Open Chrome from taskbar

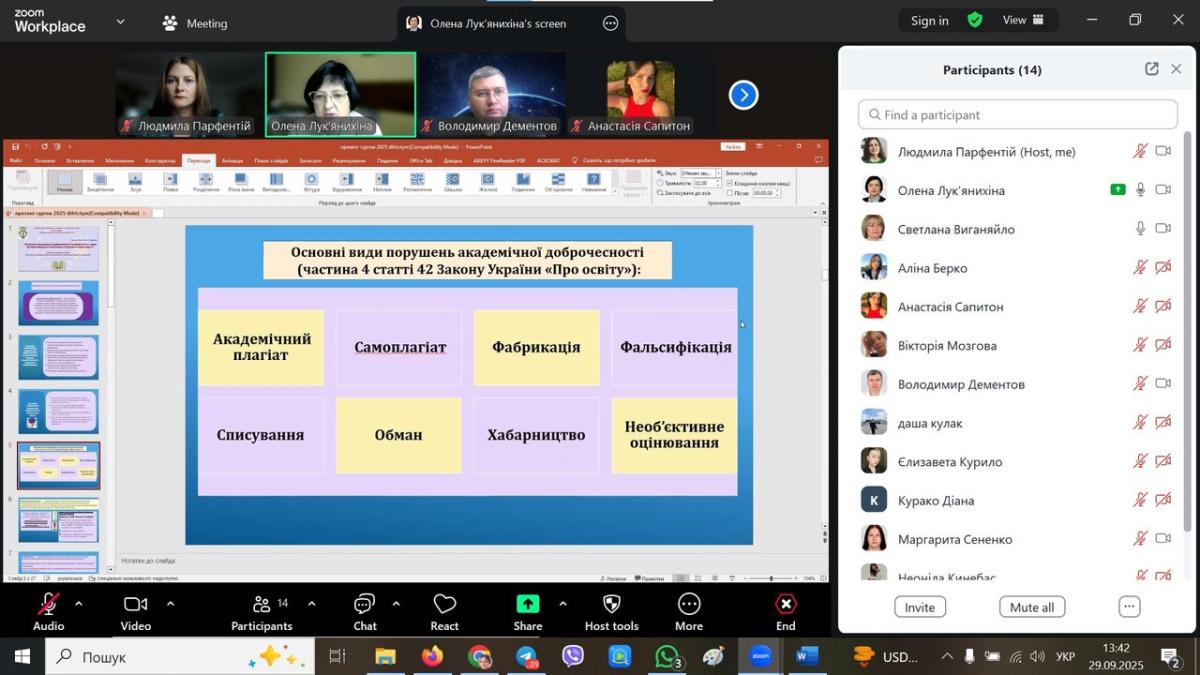[x=480, y=657]
